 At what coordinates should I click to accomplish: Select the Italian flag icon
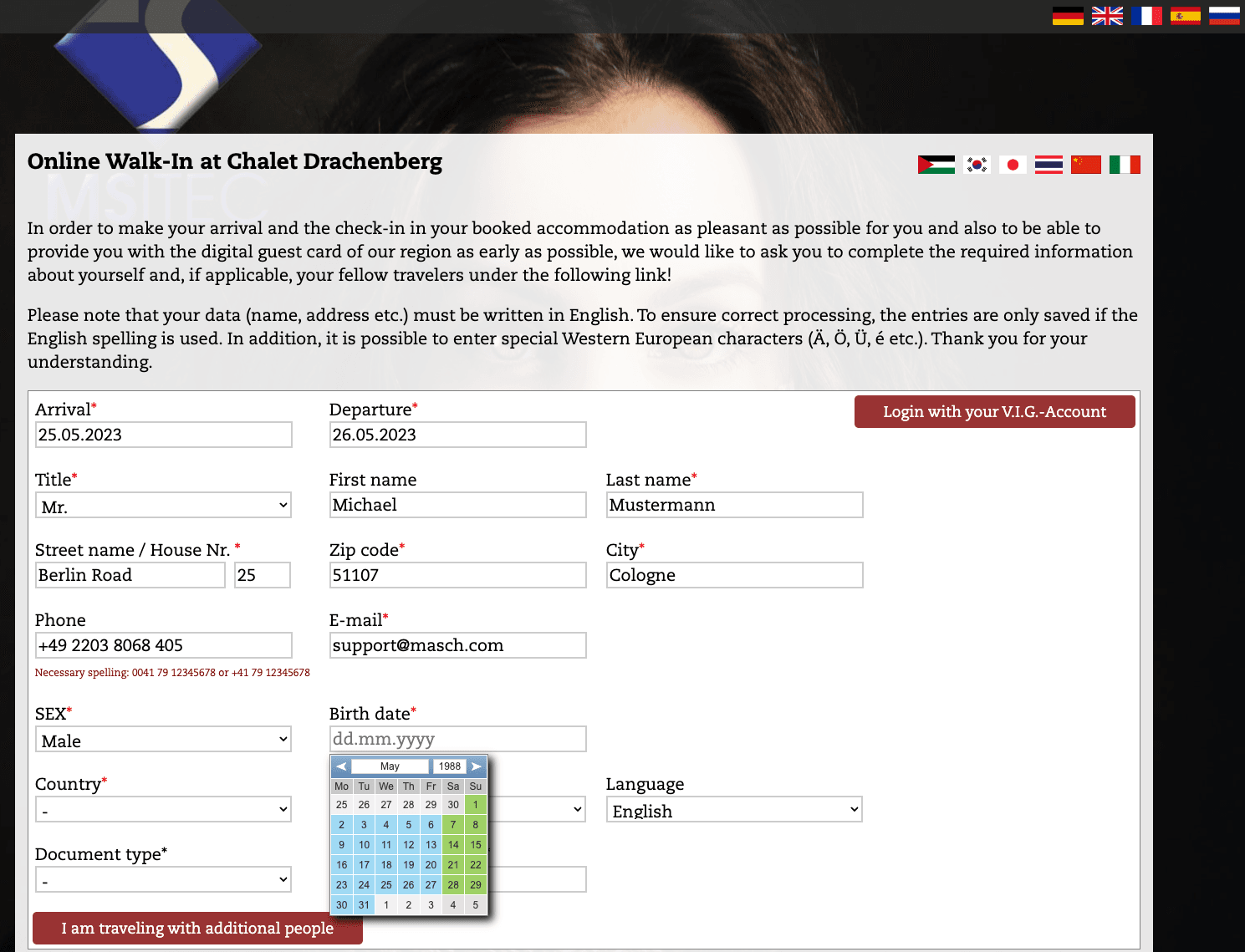1125,164
